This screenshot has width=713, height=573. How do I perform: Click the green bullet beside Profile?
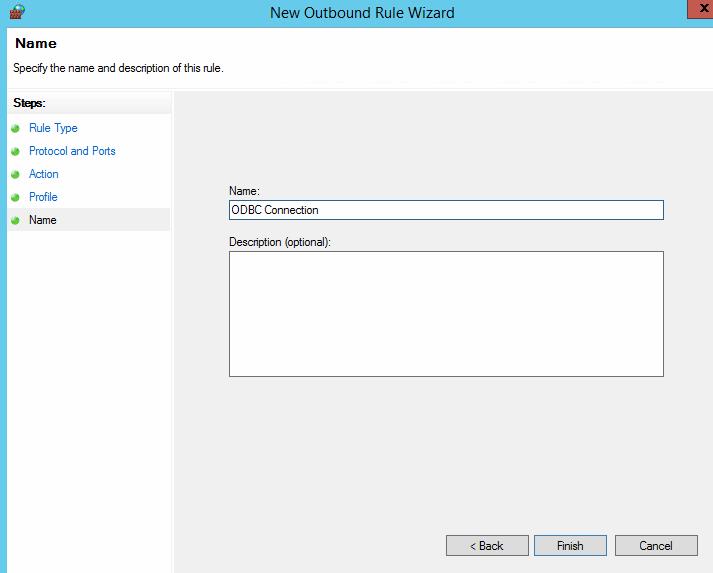(15, 197)
